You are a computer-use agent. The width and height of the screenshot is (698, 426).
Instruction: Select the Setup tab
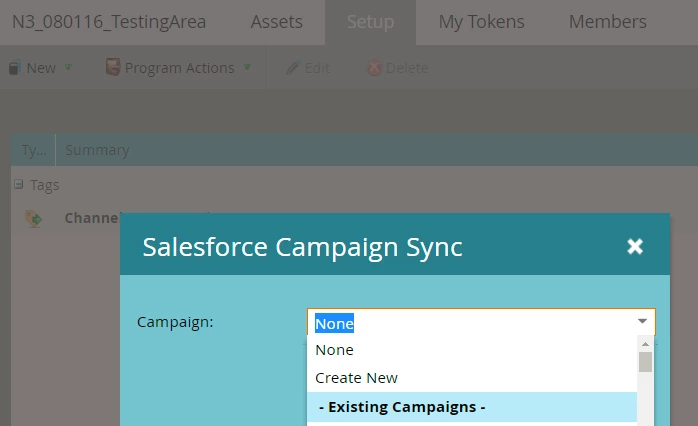click(370, 22)
